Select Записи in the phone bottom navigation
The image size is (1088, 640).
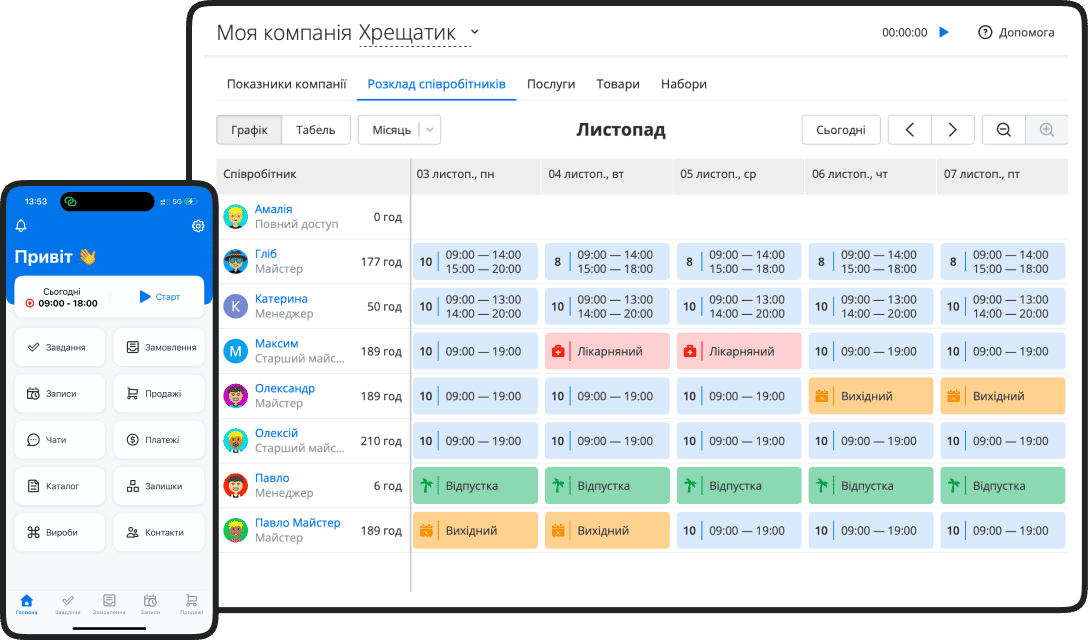[149, 604]
